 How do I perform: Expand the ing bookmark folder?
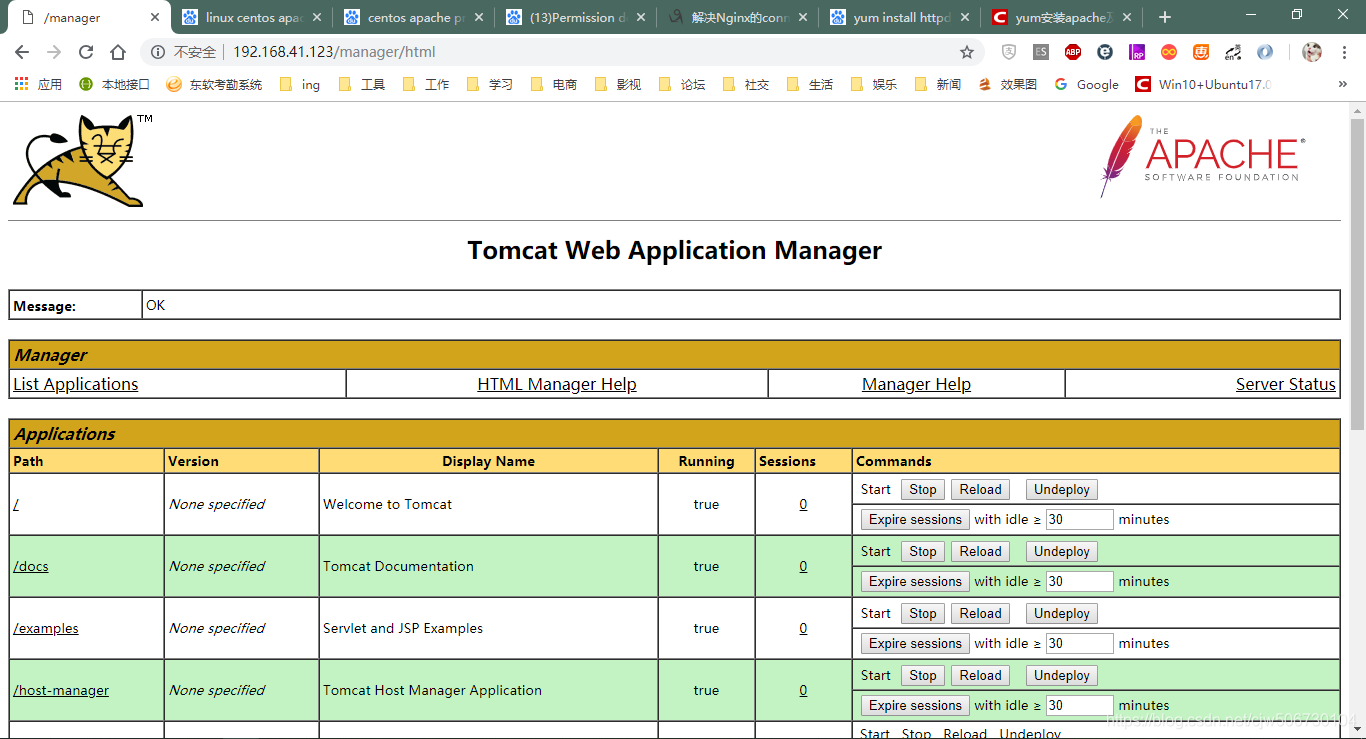pos(300,85)
